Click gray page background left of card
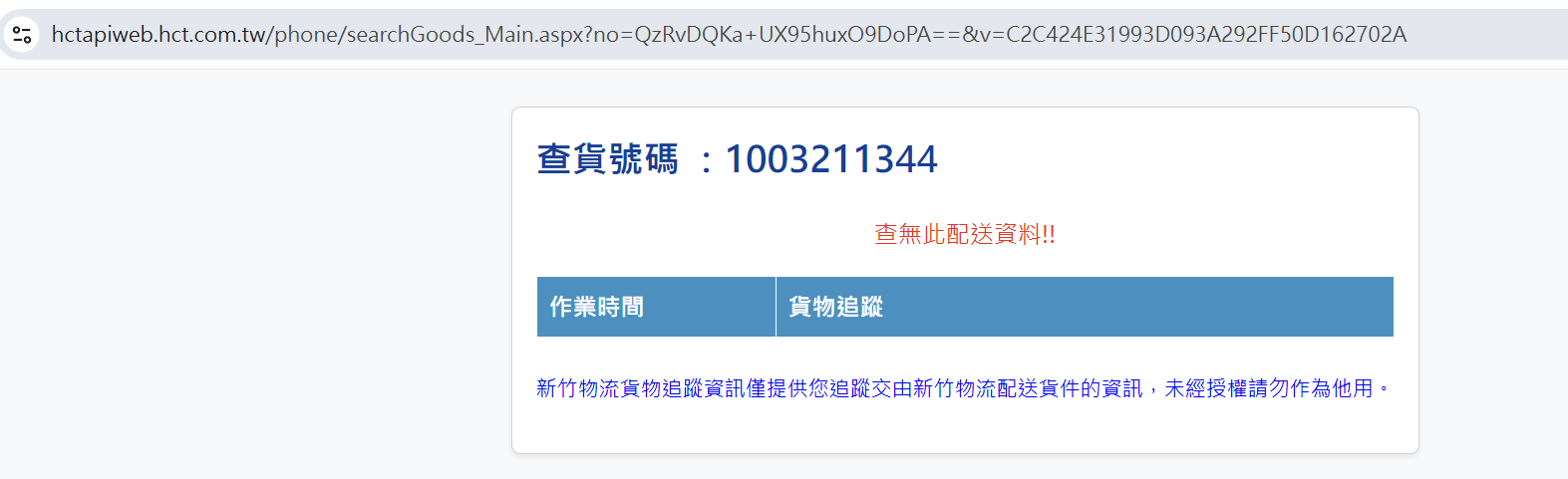1568x479 pixels. coord(255,279)
